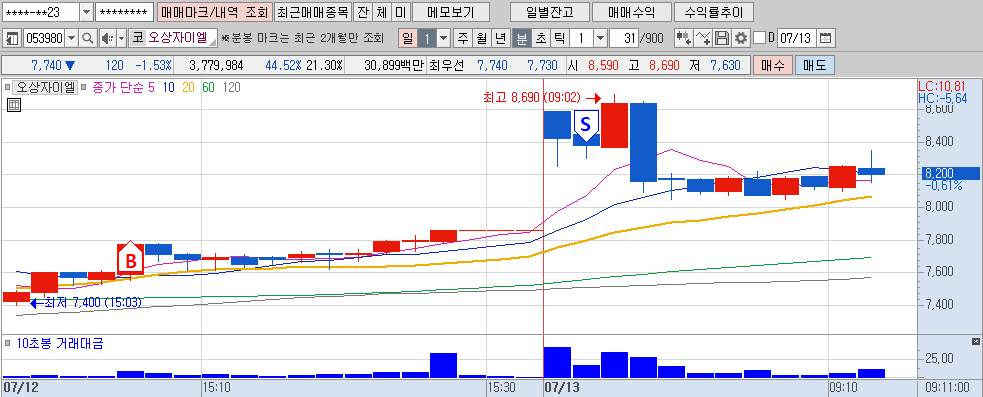Expand the account number dropdown

87,12
